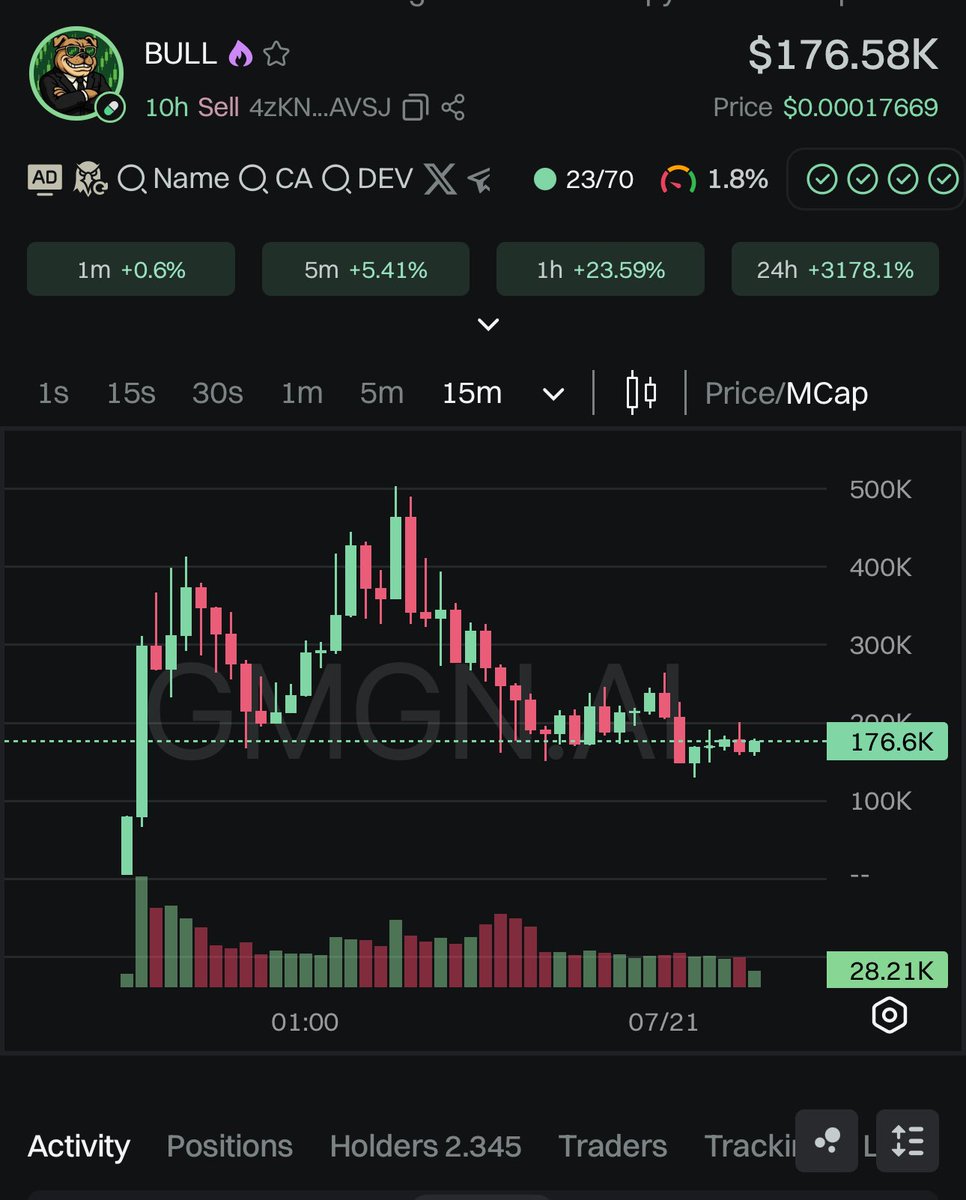Viewport: 966px width, 1200px height.
Task: Click the green dot 23/70 indicator
Action: point(584,180)
